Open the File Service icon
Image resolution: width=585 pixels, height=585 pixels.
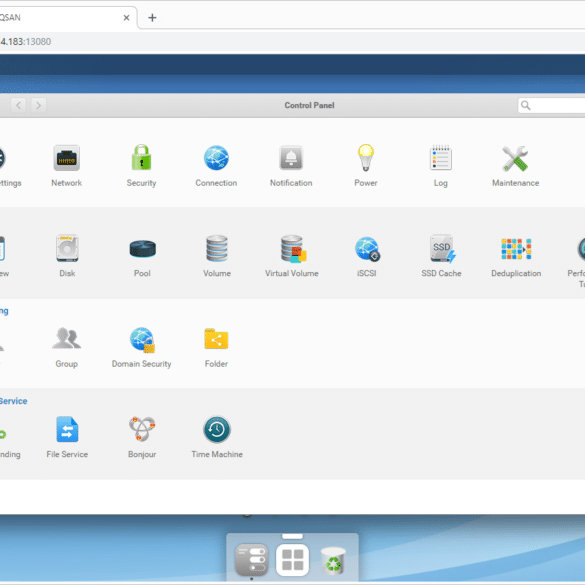pyautogui.click(x=67, y=429)
